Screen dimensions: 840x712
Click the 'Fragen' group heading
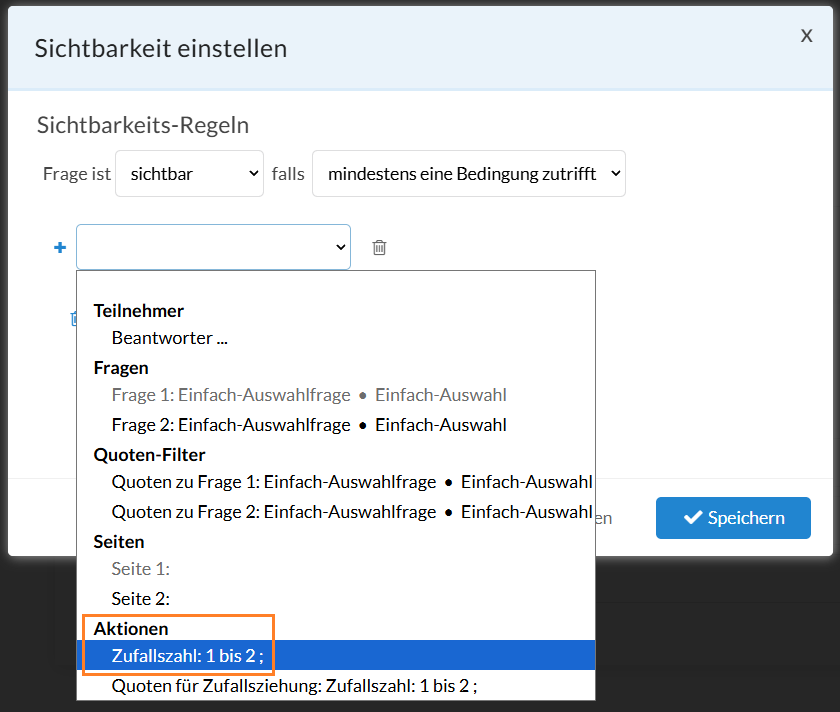click(x=121, y=368)
